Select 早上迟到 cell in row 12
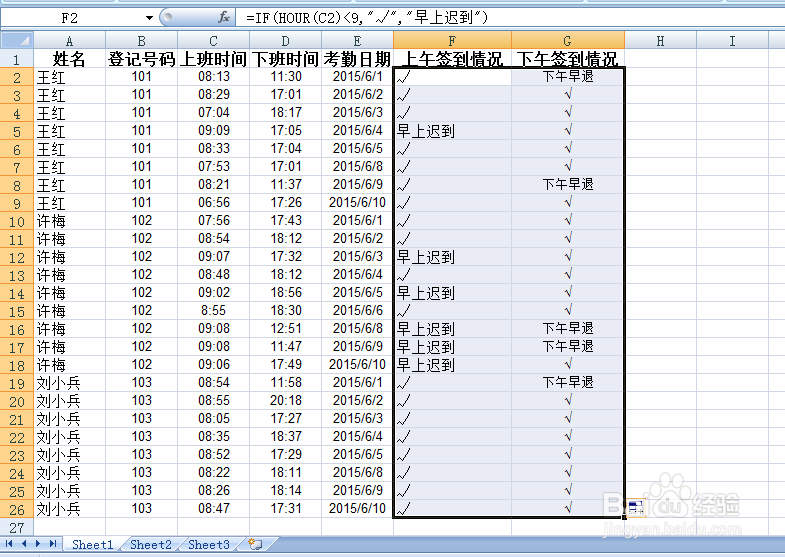The height and width of the screenshot is (557, 785). click(453, 257)
